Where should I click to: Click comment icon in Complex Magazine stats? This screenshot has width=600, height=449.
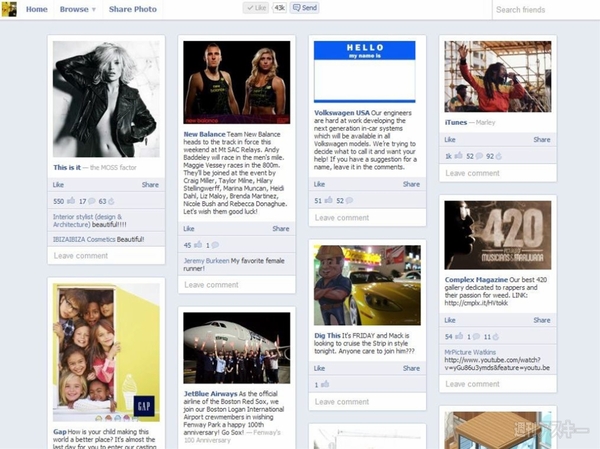[x=476, y=337]
